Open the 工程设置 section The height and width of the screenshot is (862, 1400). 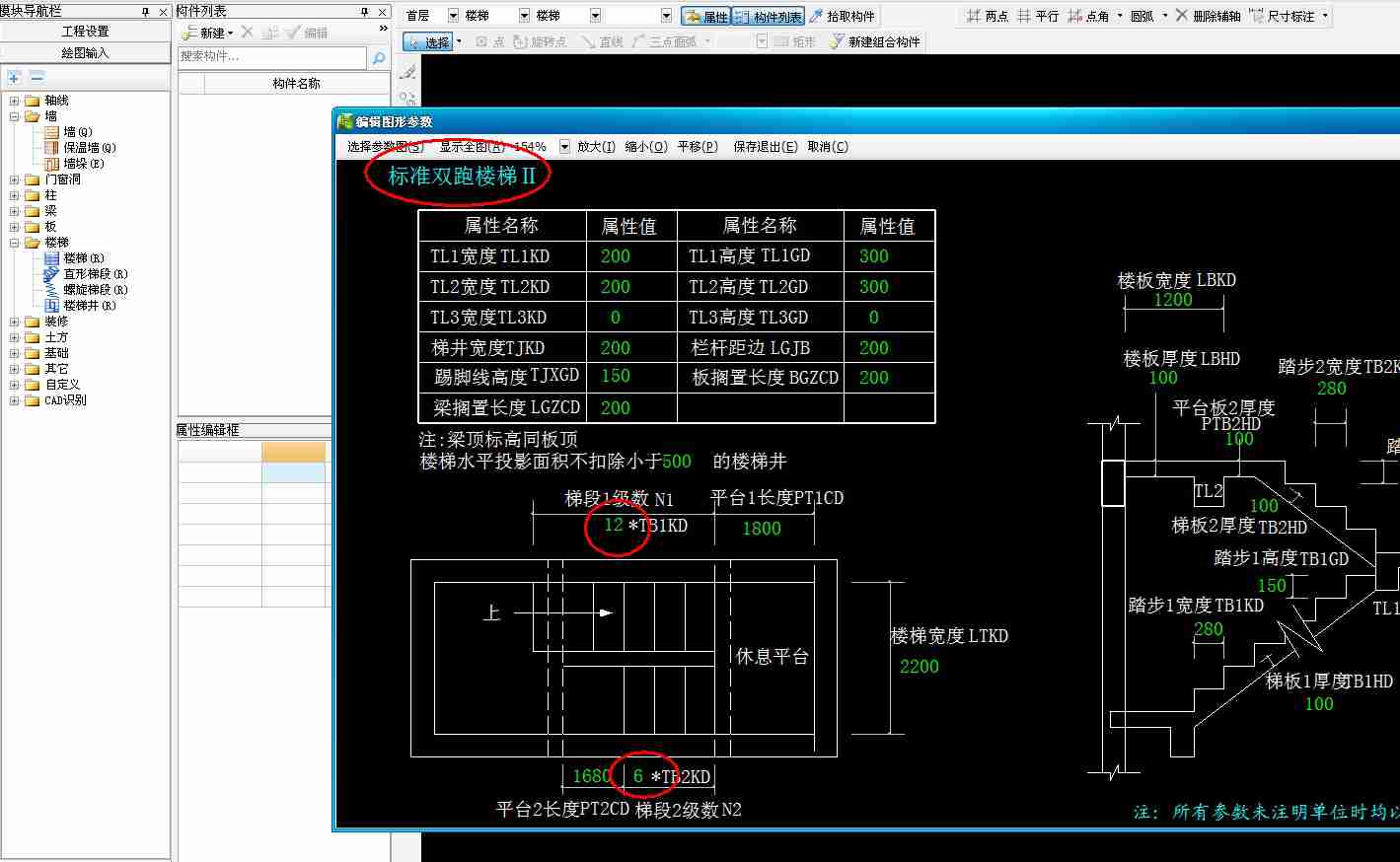coord(86,32)
